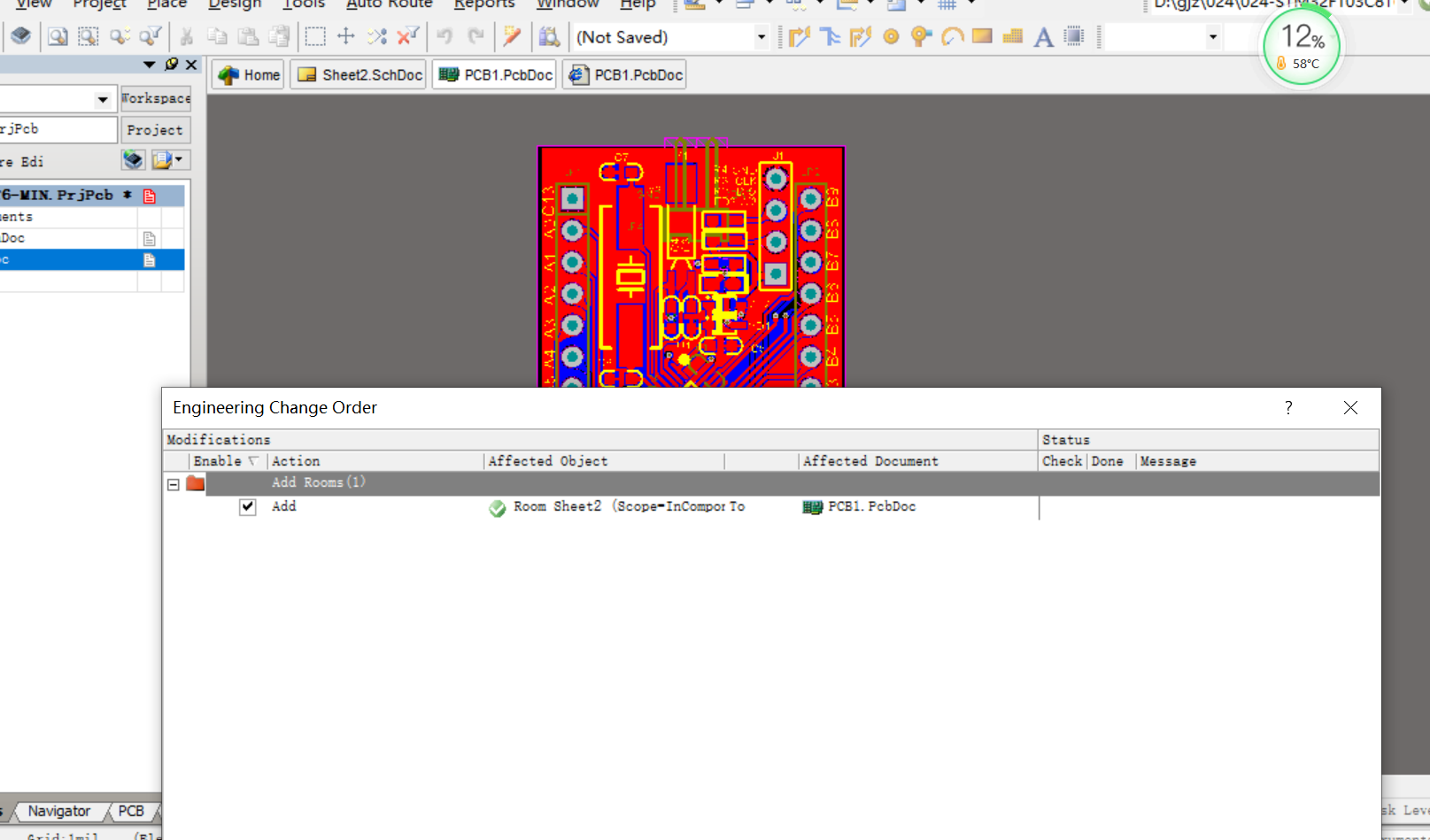This screenshot has width=1430, height=840.
Task: Click the Layers stack icon in toolbar
Action: click(20, 36)
